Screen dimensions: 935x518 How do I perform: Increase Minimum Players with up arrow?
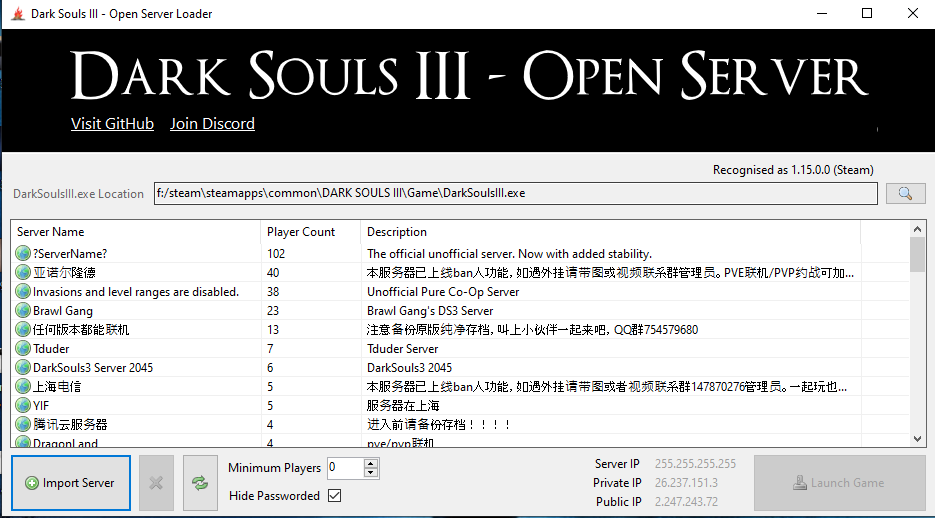tap(370, 464)
